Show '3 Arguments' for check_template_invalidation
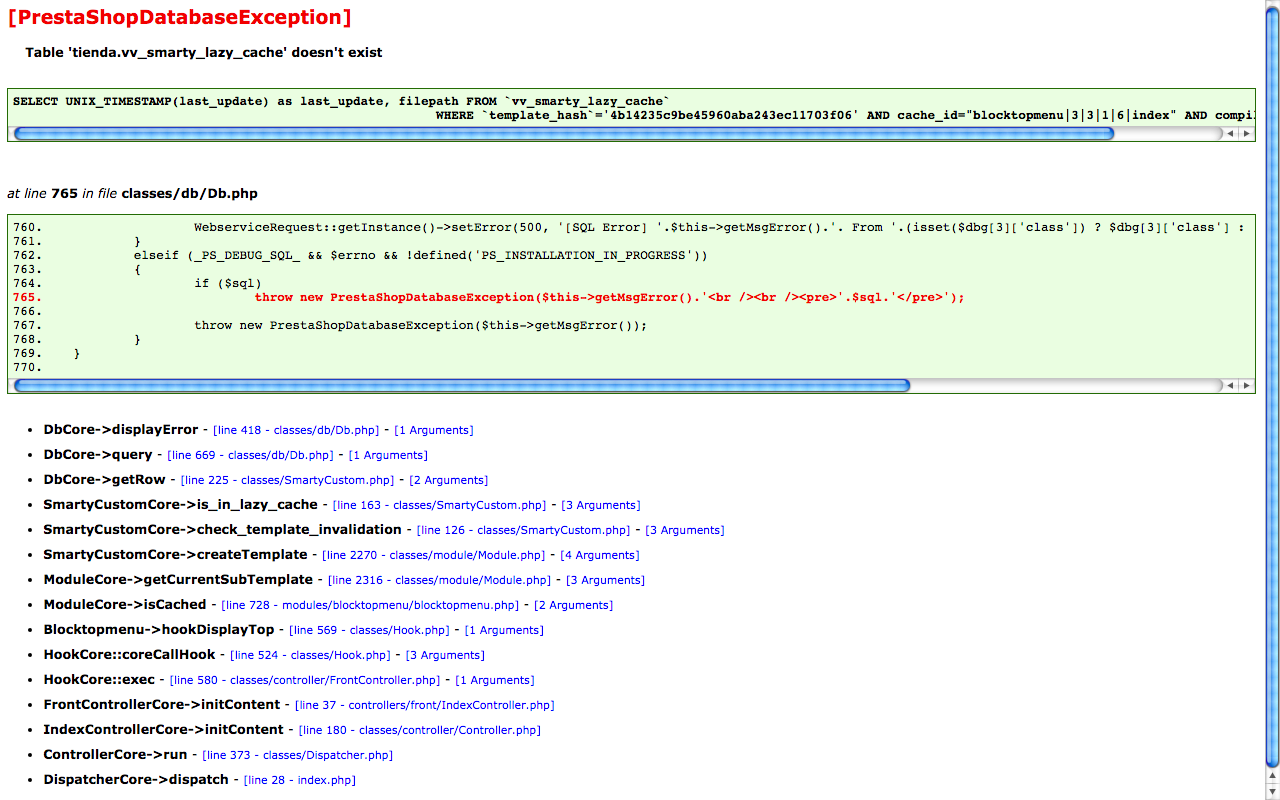Viewport: 1280px width, 800px height. pyautogui.click(x=685, y=530)
